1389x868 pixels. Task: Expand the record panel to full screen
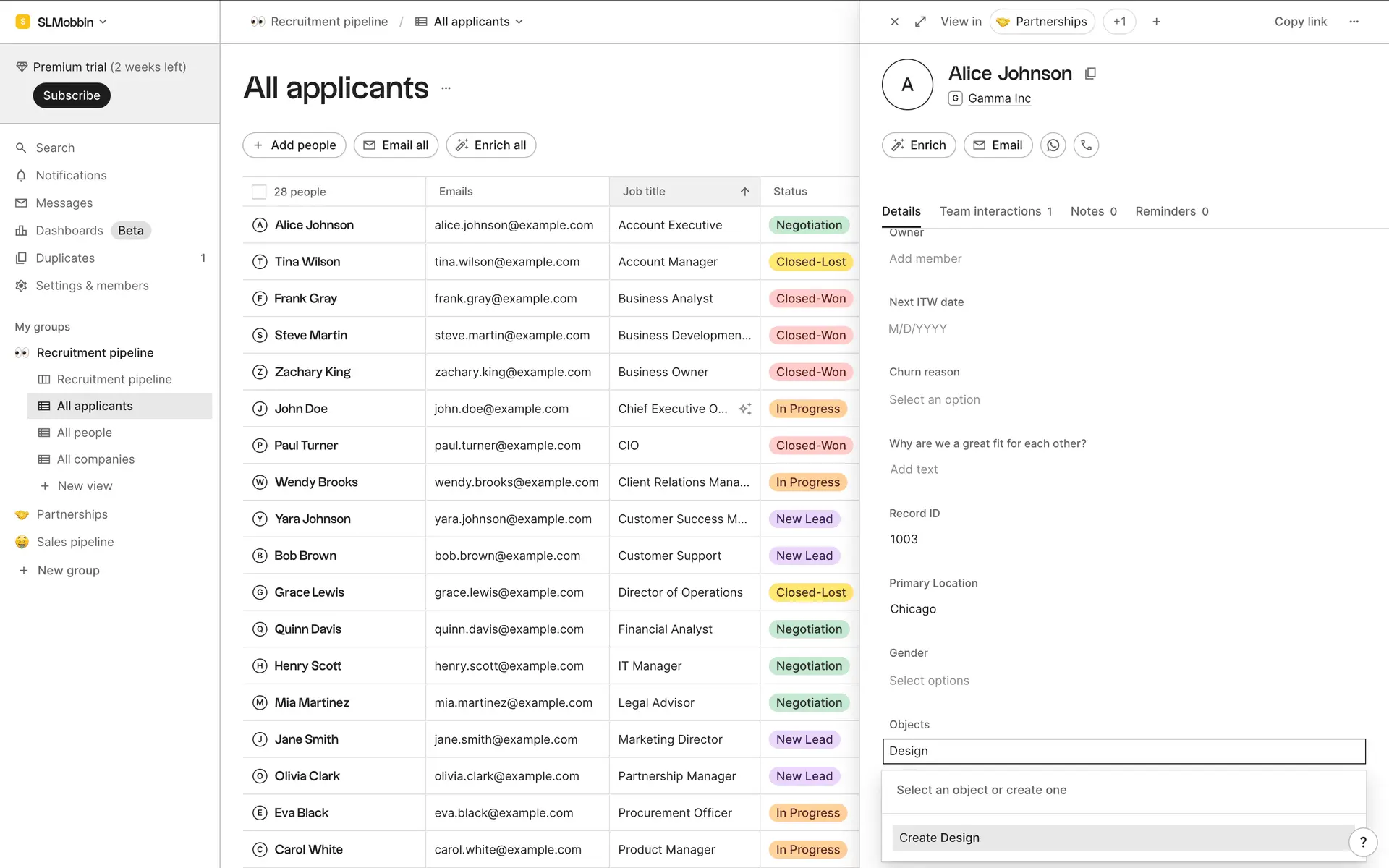click(x=920, y=22)
